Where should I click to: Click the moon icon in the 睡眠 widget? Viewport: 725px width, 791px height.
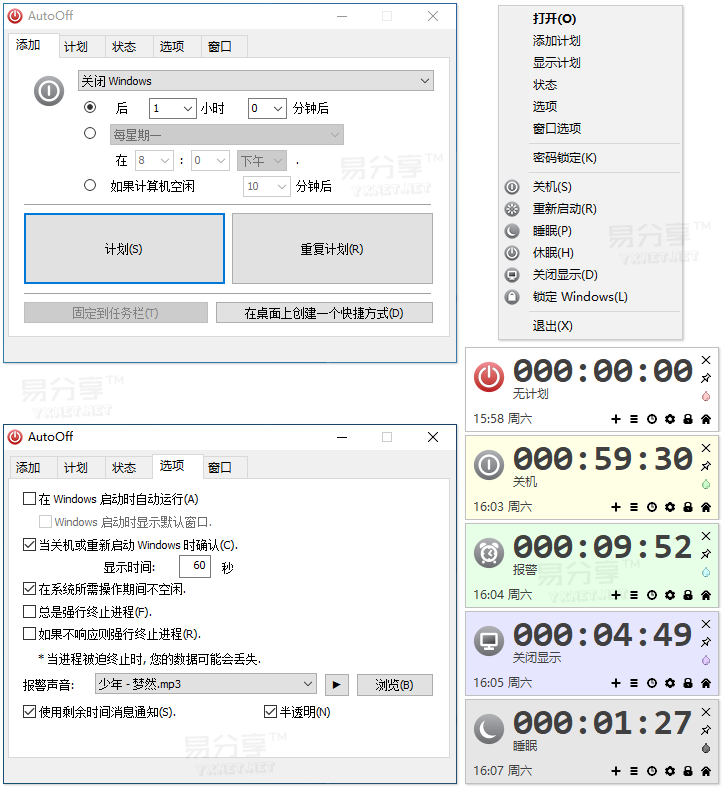488,728
